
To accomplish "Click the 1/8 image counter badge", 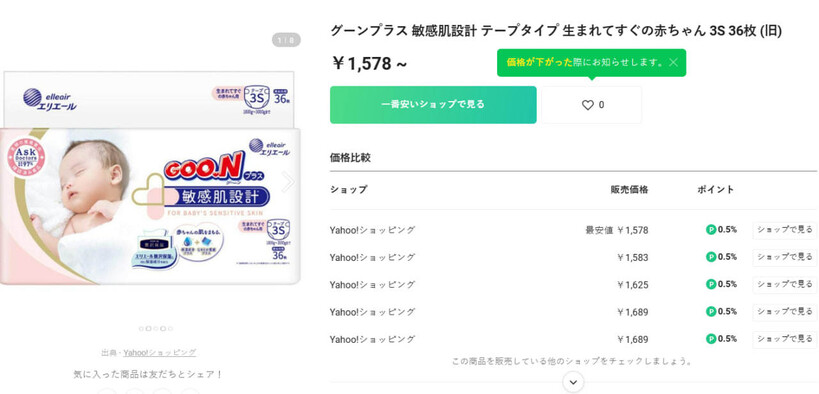I will coord(286,40).
